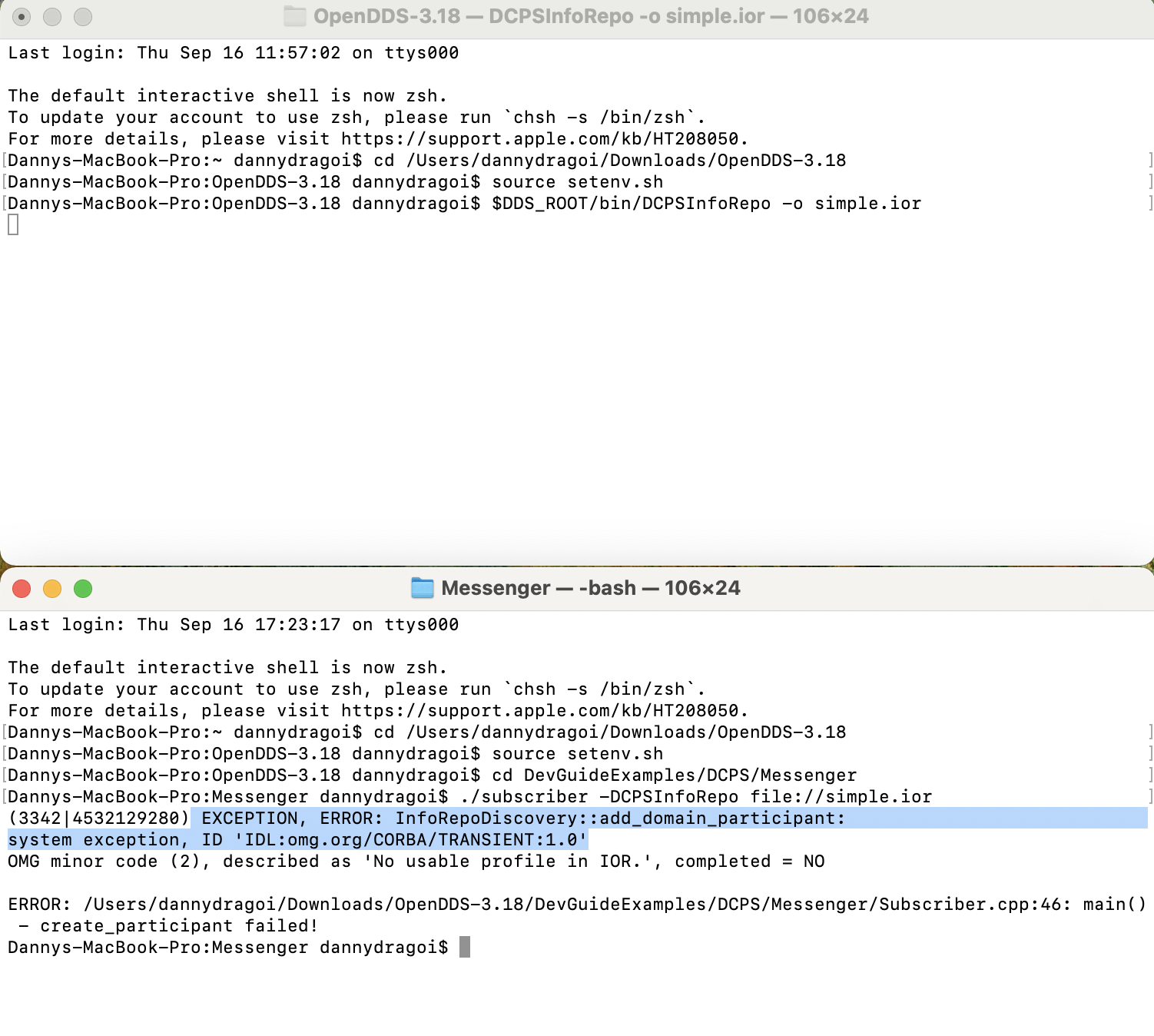Image resolution: width=1154 pixels, height=1036 pixels.
Task: Select the source setenv.sh command line
Action: 576,182
